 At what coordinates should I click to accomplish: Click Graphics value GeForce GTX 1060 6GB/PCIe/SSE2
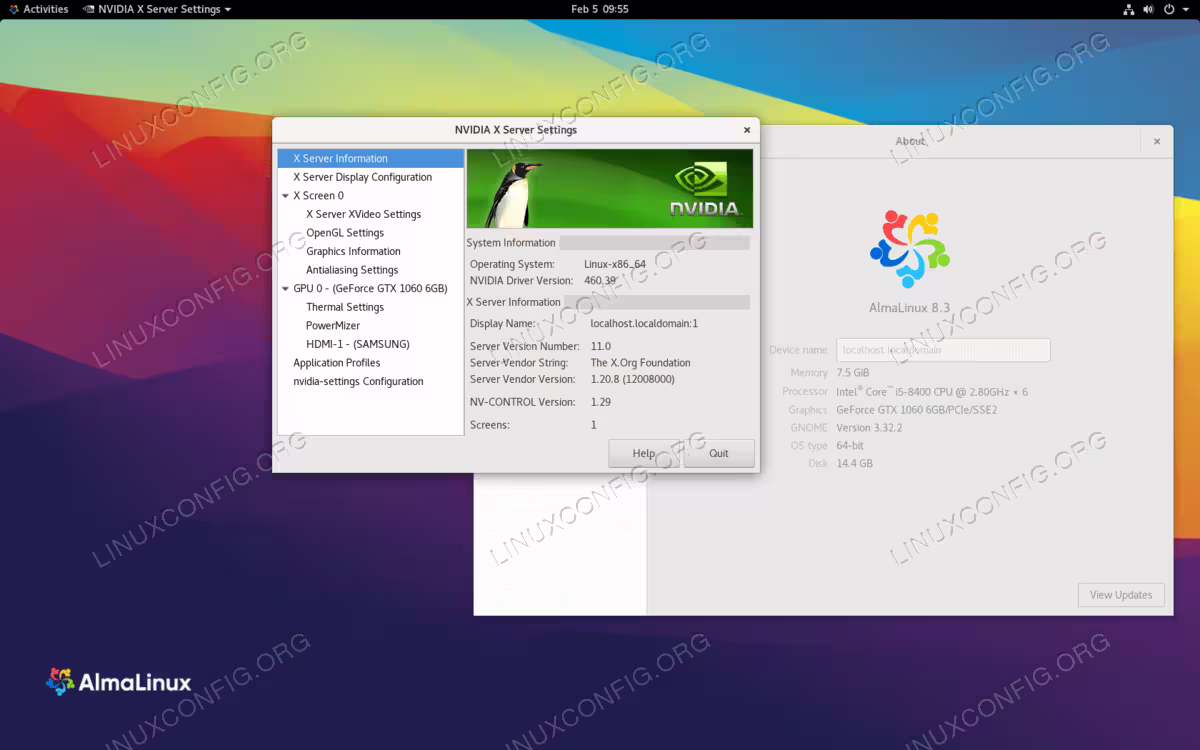pos(917,410)
